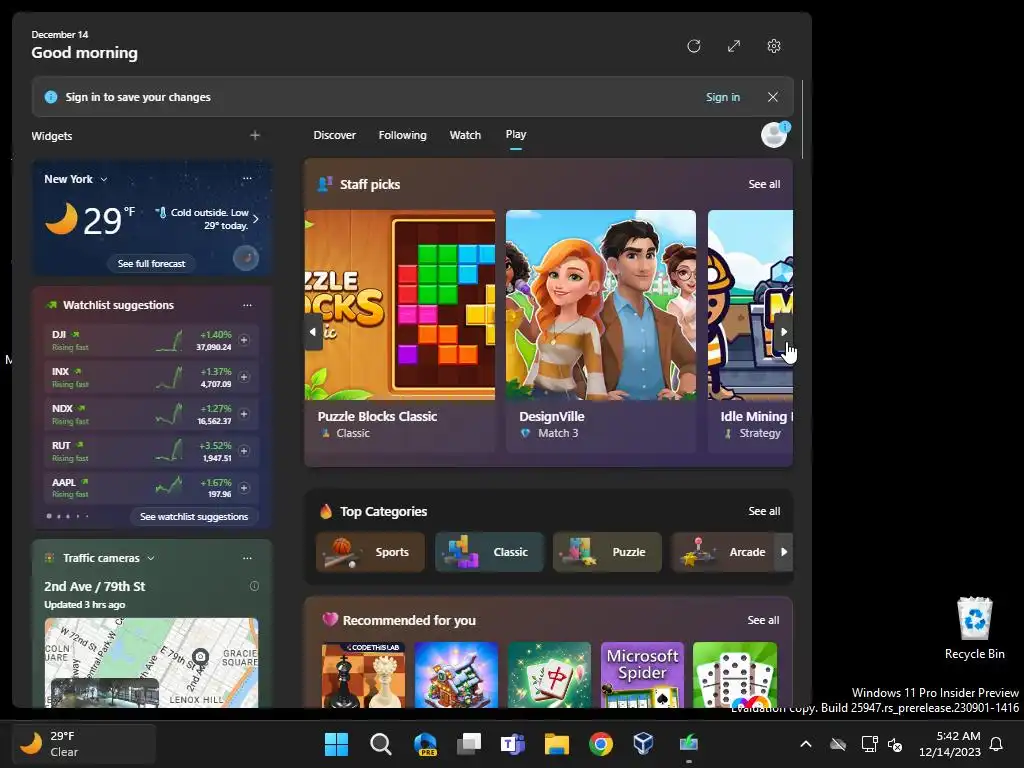See all Top Categories
Screen dimensions: 1024x768
[x=764, y=511]
